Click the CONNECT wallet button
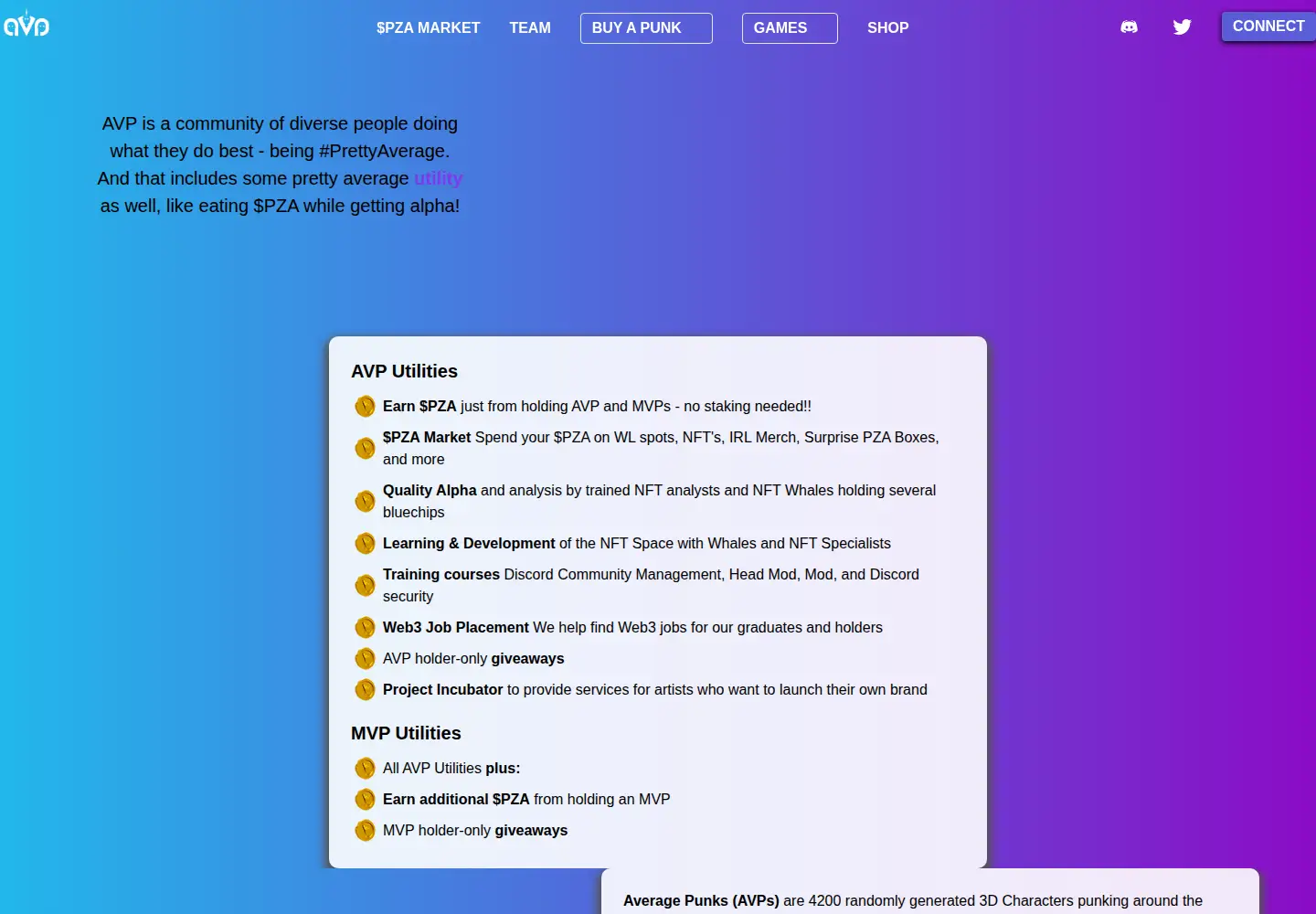 pos(1268,27)
